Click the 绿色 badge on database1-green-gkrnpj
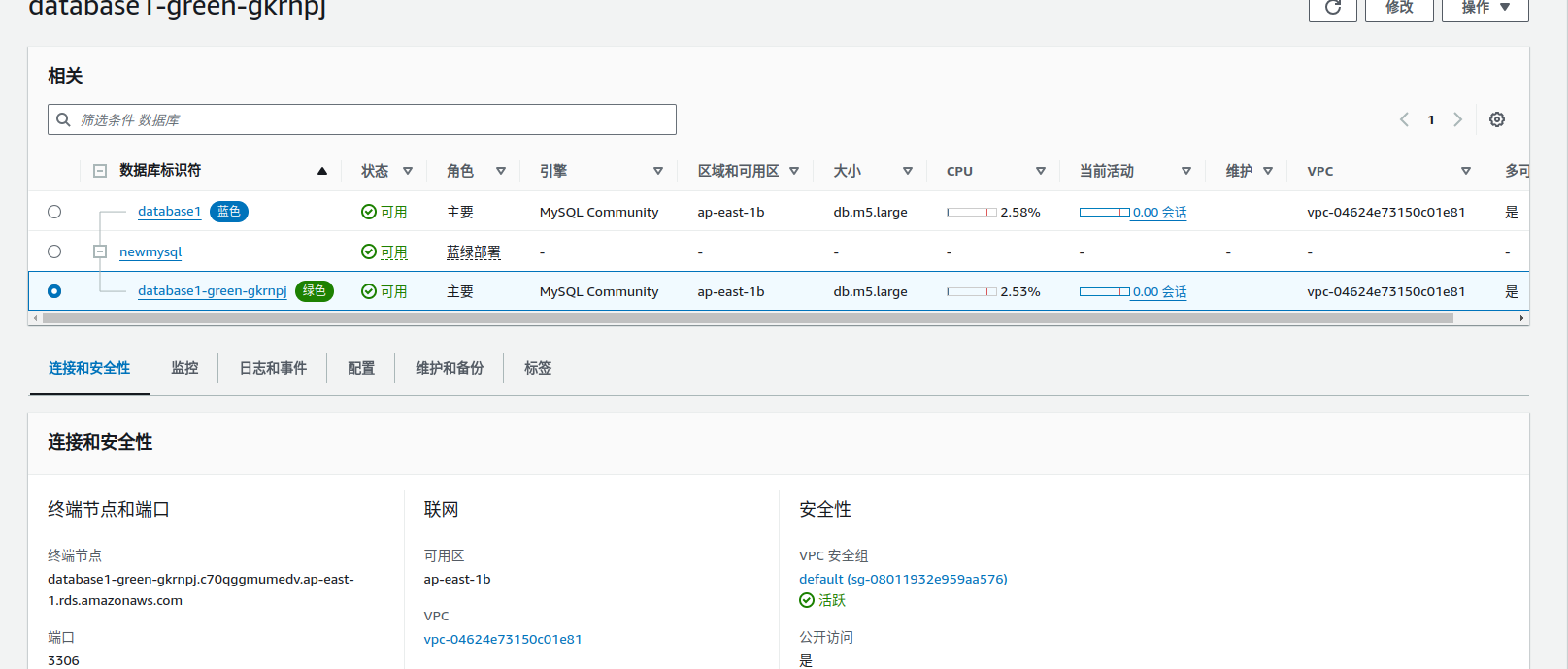 315,290
